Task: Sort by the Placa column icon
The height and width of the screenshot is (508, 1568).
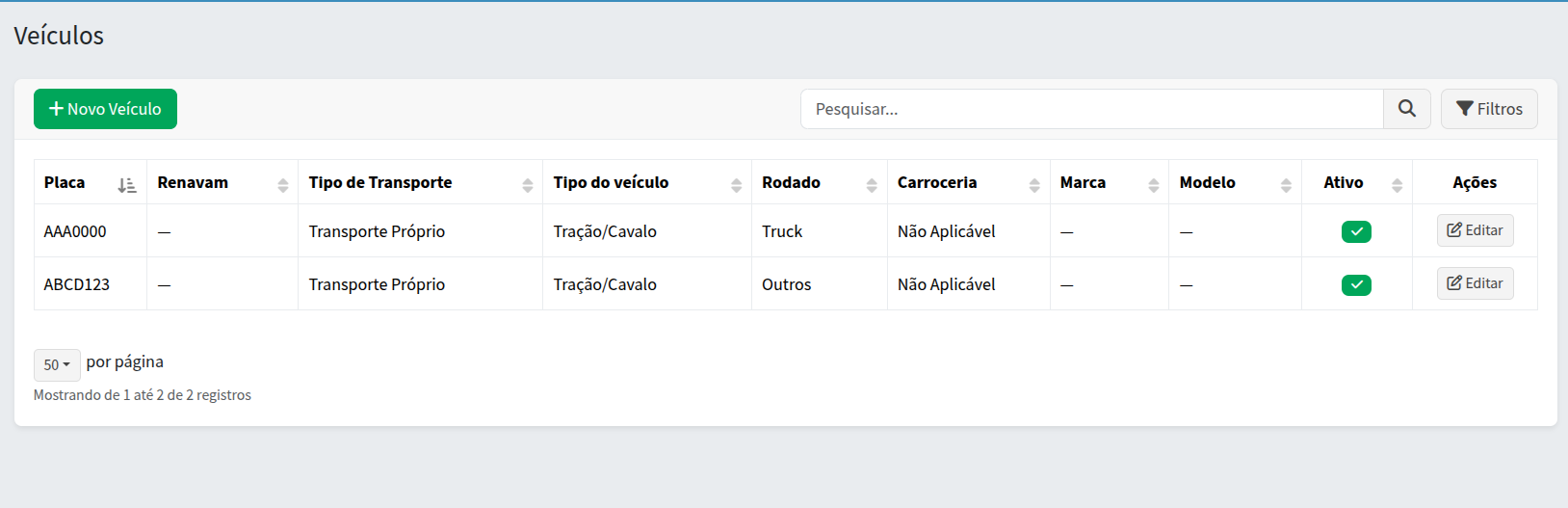Action: point(127,185)
